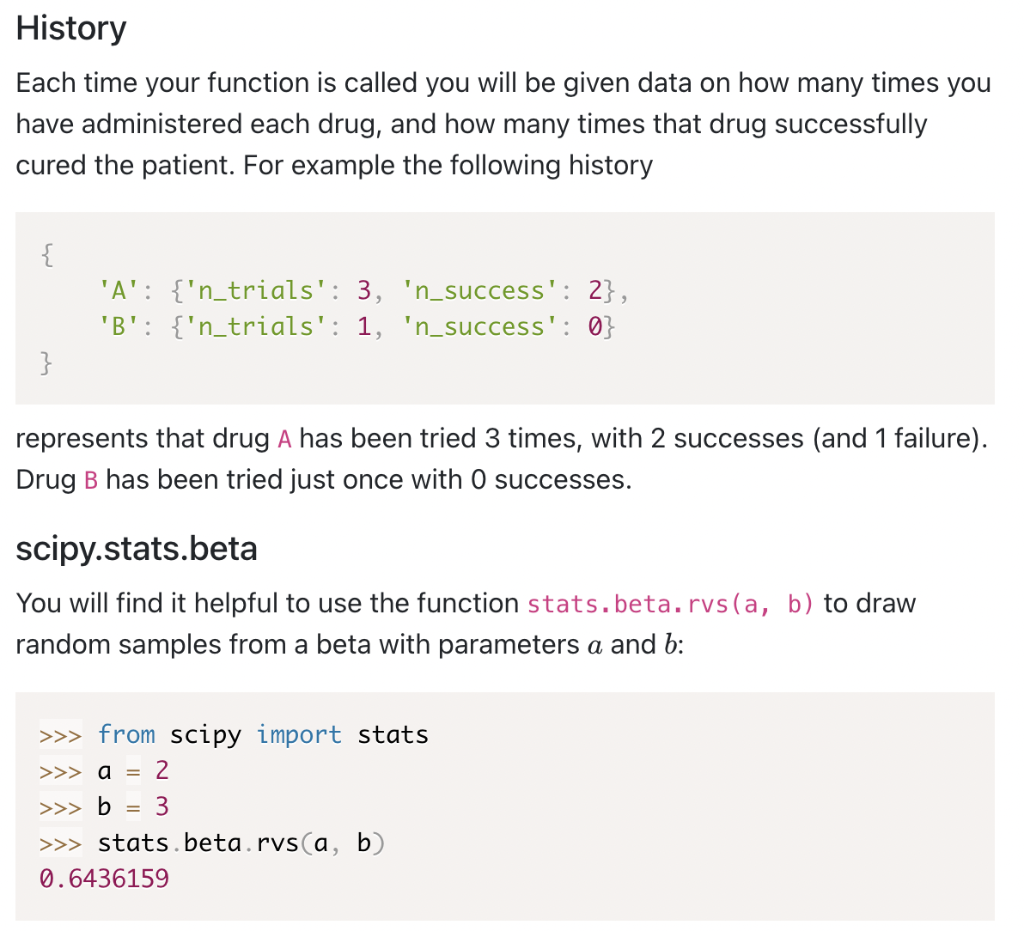Click the scipy.stats.beta heading
The height and width of the screenshot is (931, 1024).
click(x=136, y=549)
